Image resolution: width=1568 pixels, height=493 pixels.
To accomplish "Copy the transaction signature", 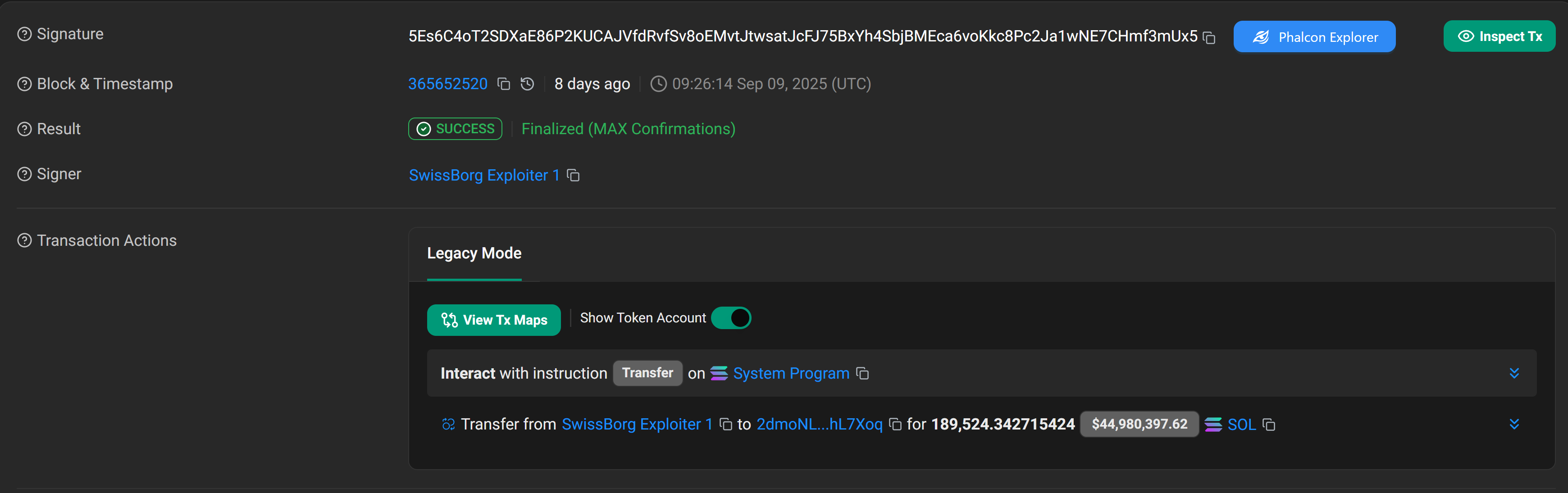I will tap(1209, 38).
